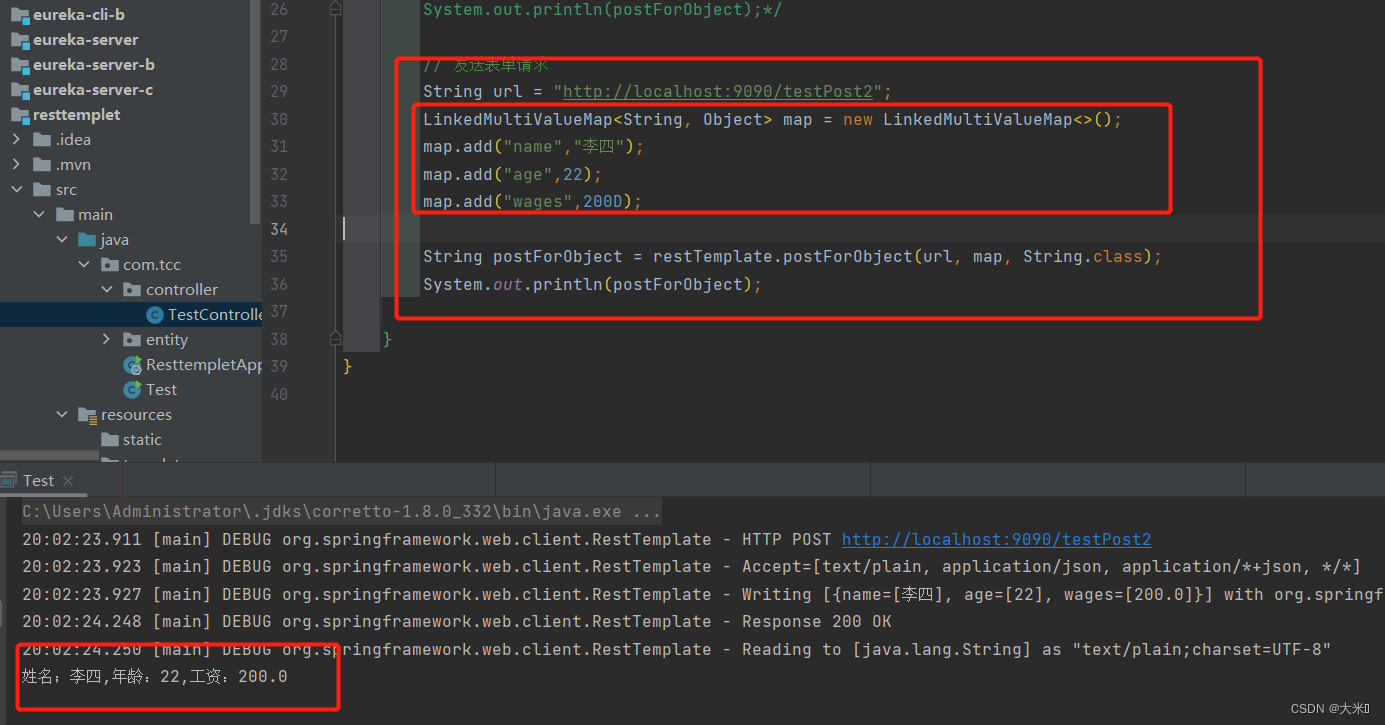Close the Test run tab
Viewport: 1385px width, 725px height.
click(x=68, y=481)
